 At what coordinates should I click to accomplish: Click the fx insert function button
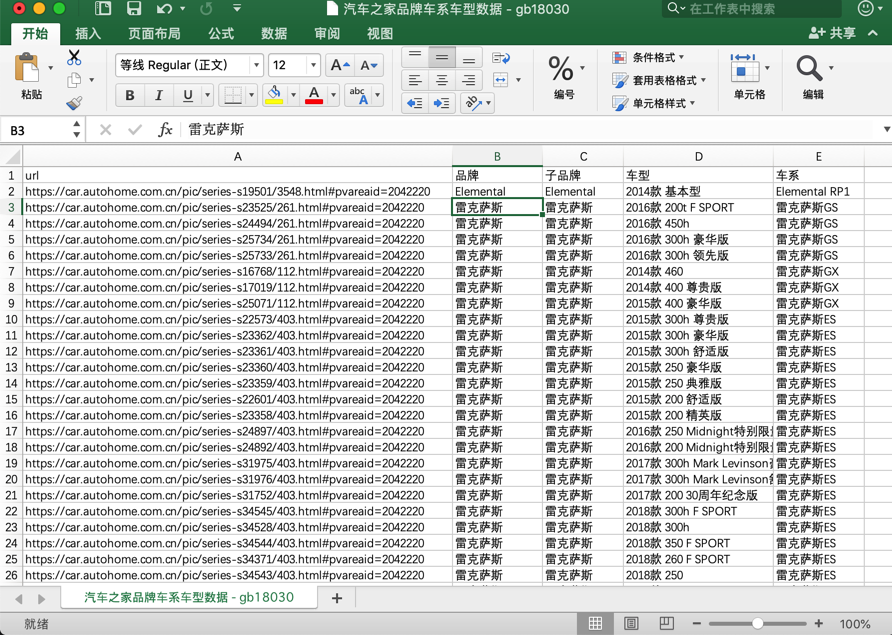tap(165, 129)
